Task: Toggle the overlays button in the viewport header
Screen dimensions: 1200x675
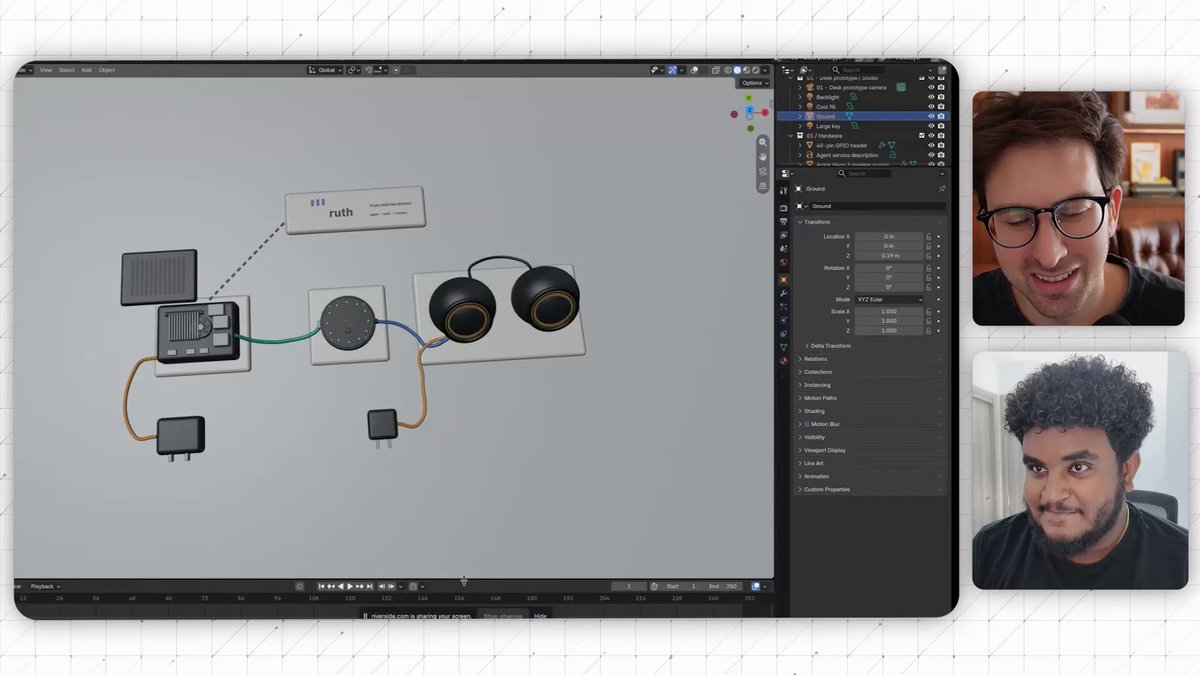Action: pos(694,70)
